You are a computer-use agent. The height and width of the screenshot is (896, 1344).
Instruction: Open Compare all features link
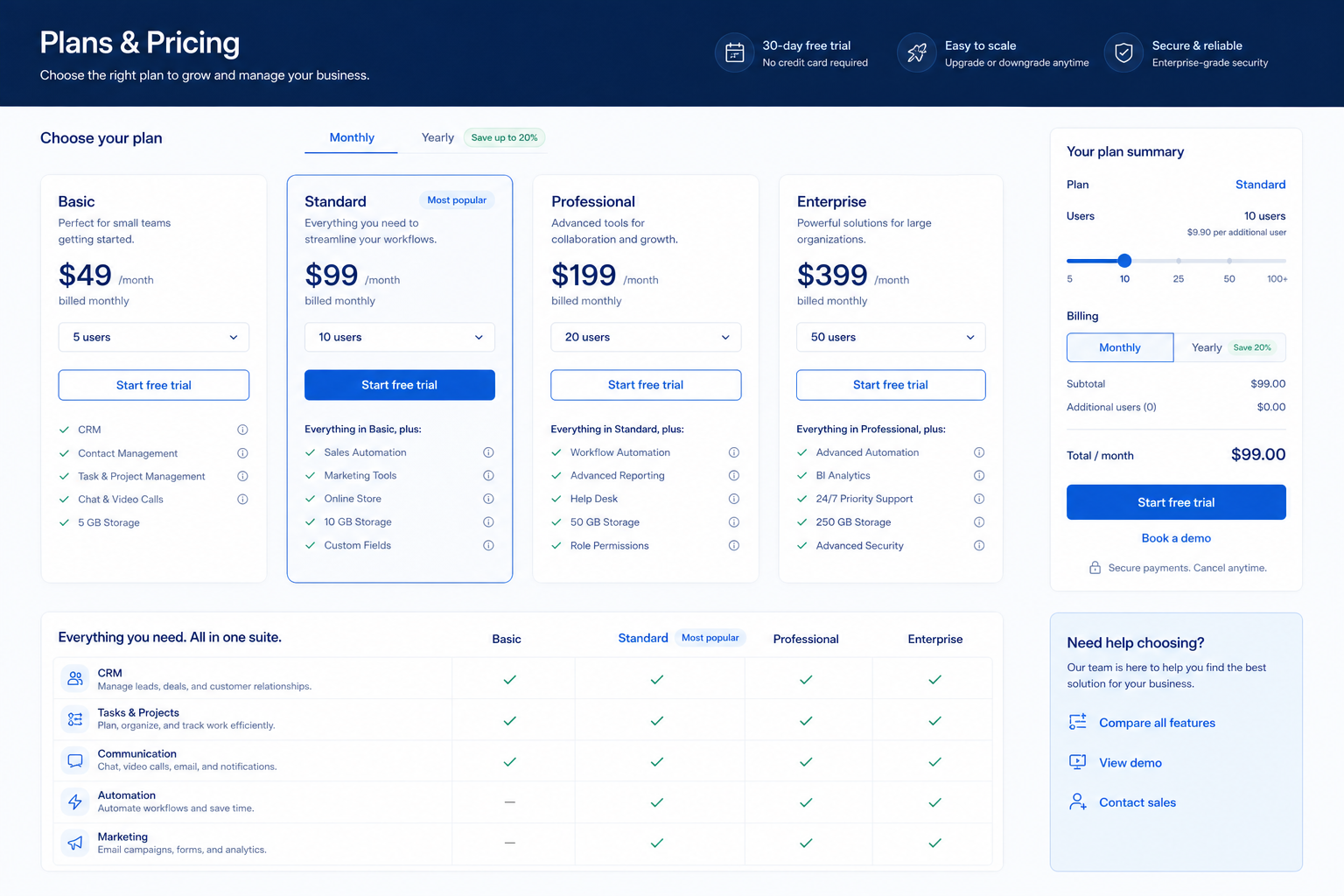[x=1157, y=723]
